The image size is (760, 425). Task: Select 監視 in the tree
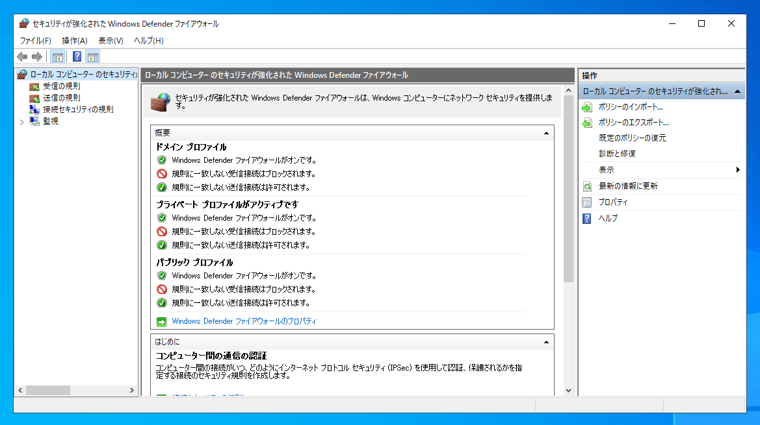pyautogui.click(x=50, y=121)
